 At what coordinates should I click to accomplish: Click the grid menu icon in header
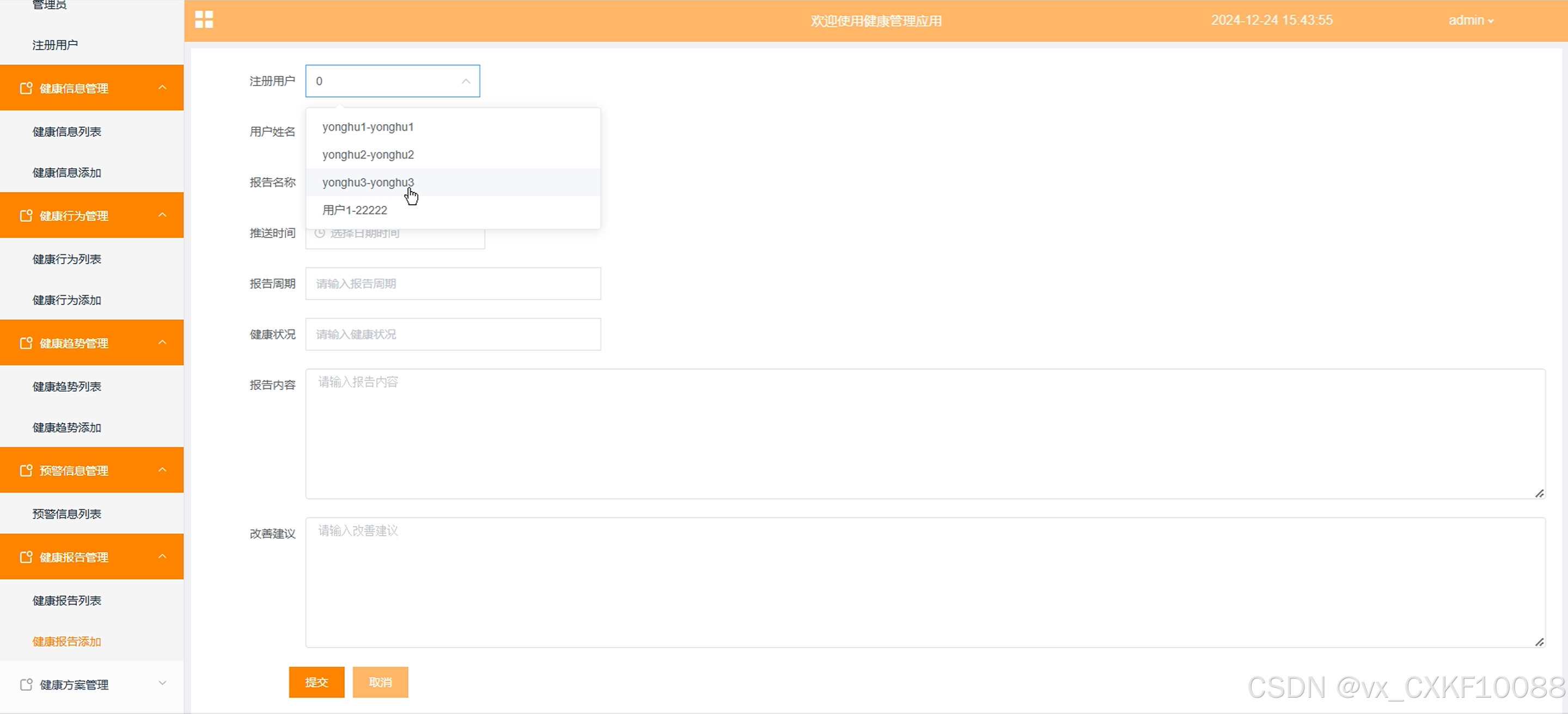tap(204, 20)
